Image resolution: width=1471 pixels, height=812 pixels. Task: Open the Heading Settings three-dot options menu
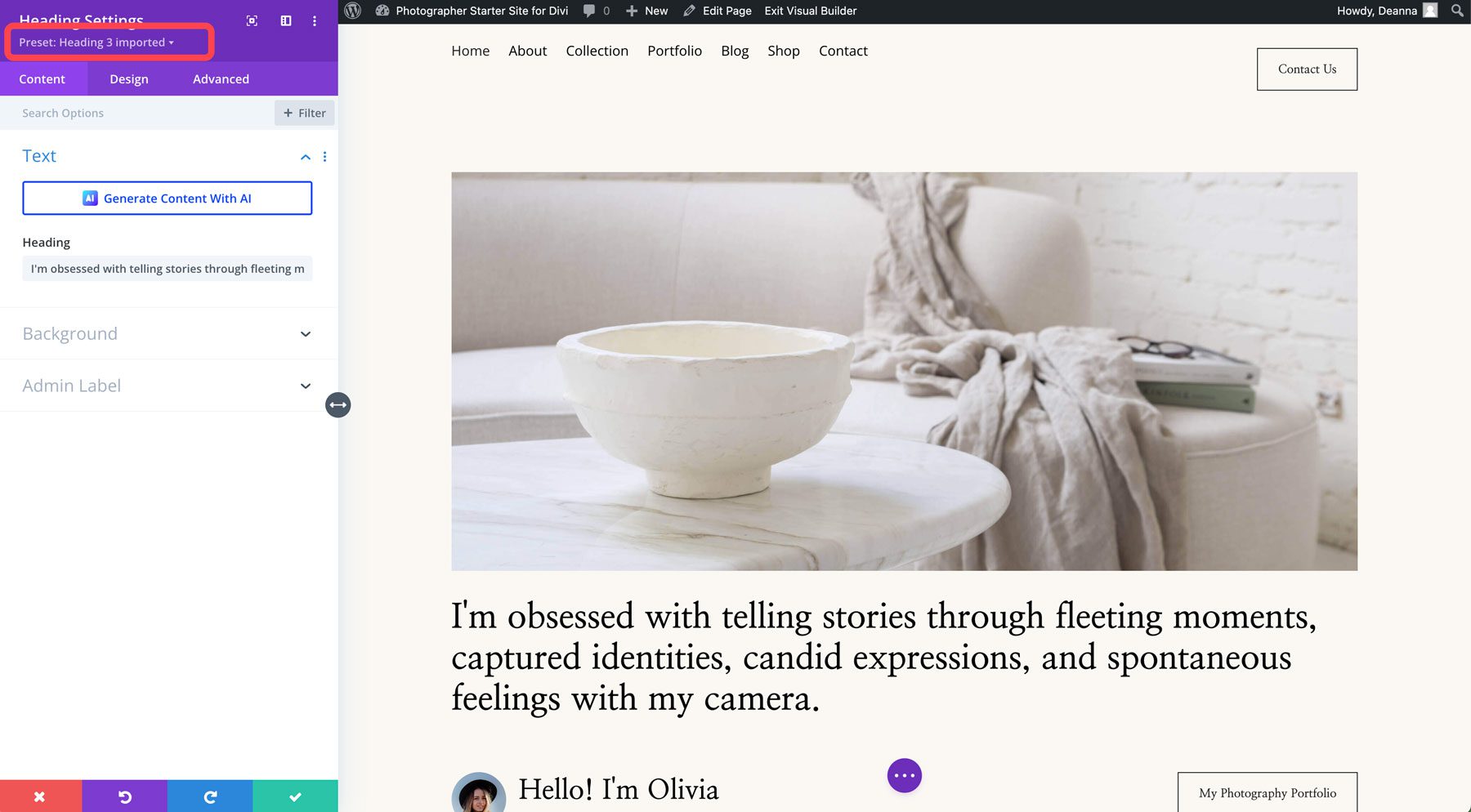(315, 20)
